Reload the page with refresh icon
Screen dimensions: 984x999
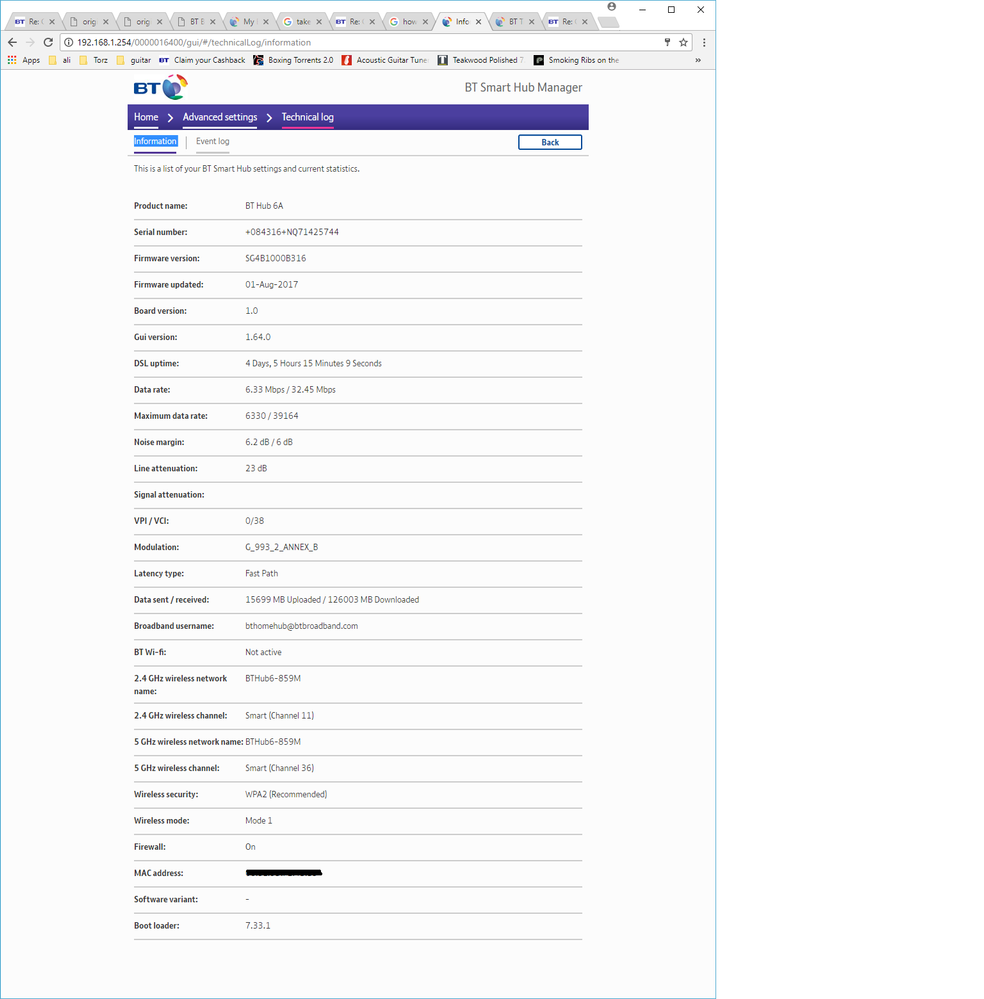click(48, 42)
